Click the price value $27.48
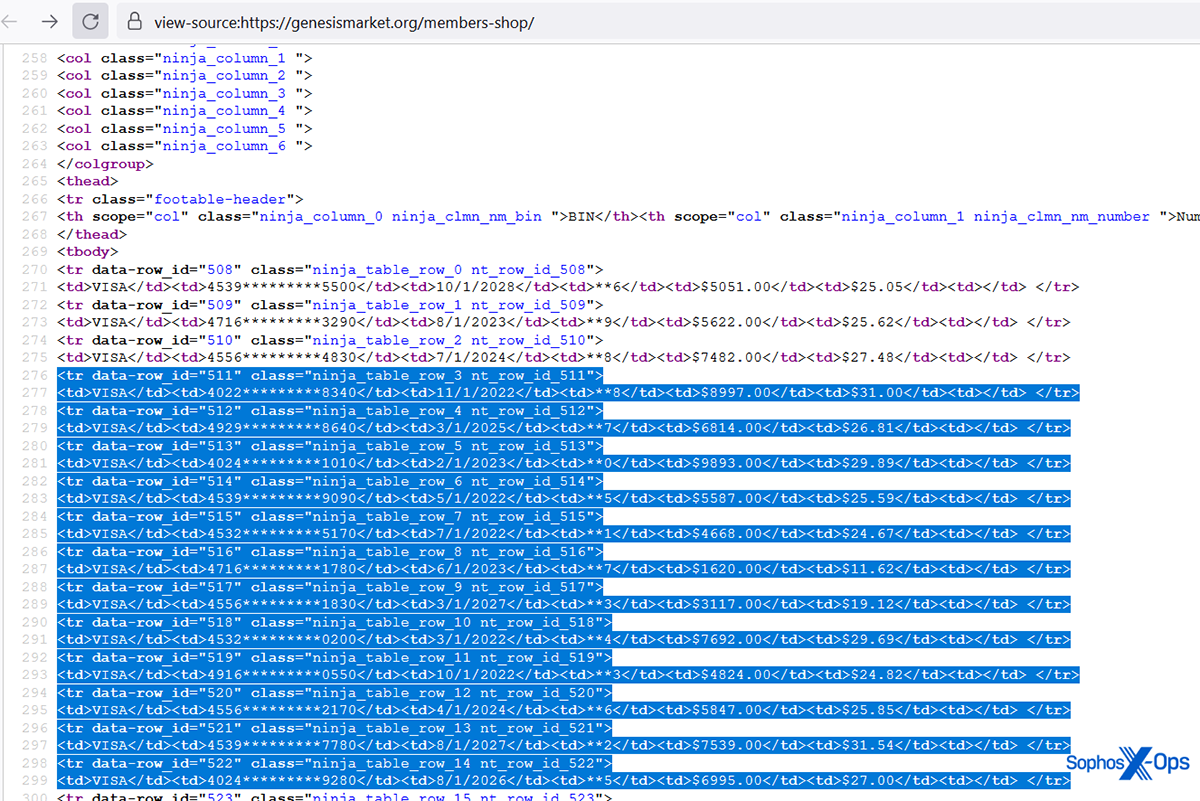Screen dimensions: 1200x801 pos(869,357)
